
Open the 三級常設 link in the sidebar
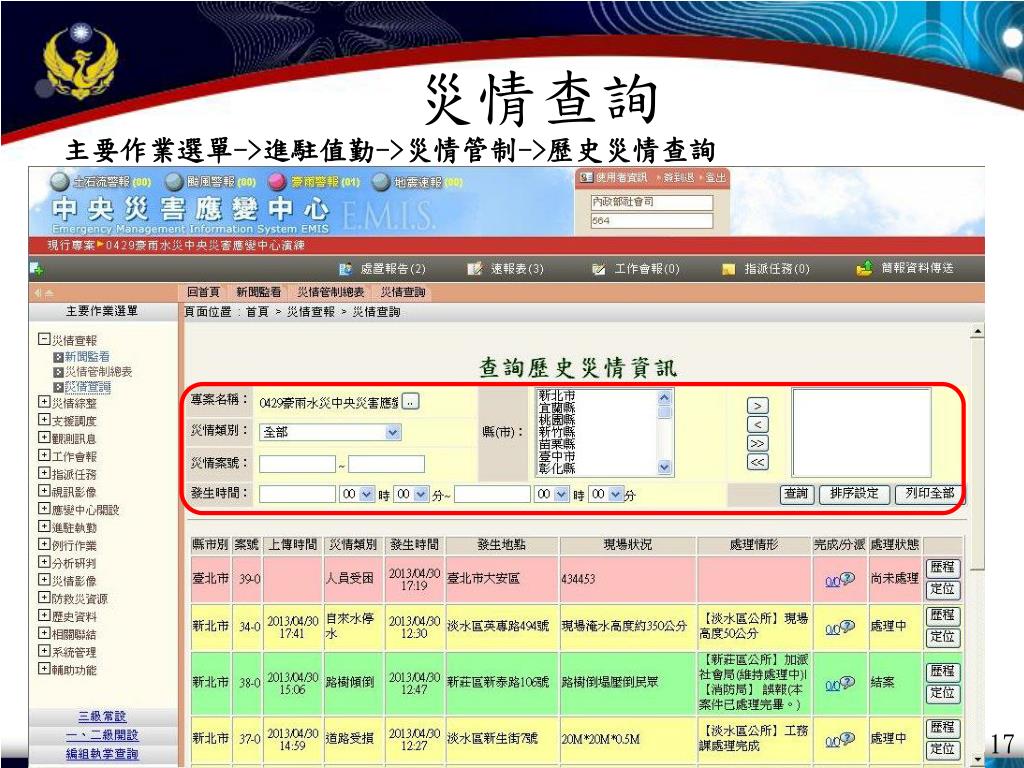click(102, 716)
